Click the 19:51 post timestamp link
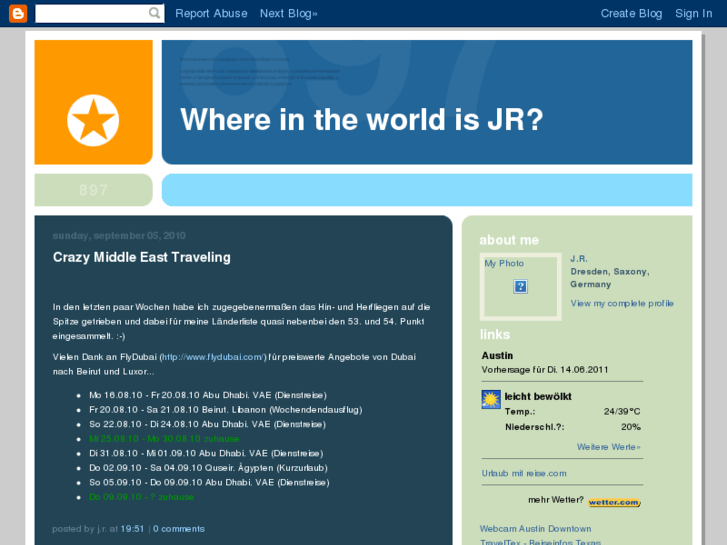 [132, 529]
